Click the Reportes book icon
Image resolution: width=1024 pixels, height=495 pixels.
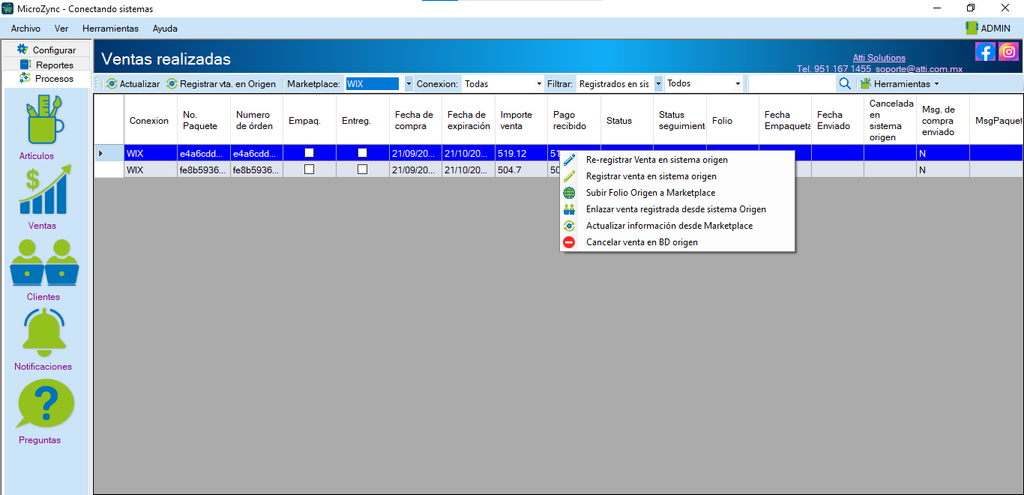click(x=25, y=64)
